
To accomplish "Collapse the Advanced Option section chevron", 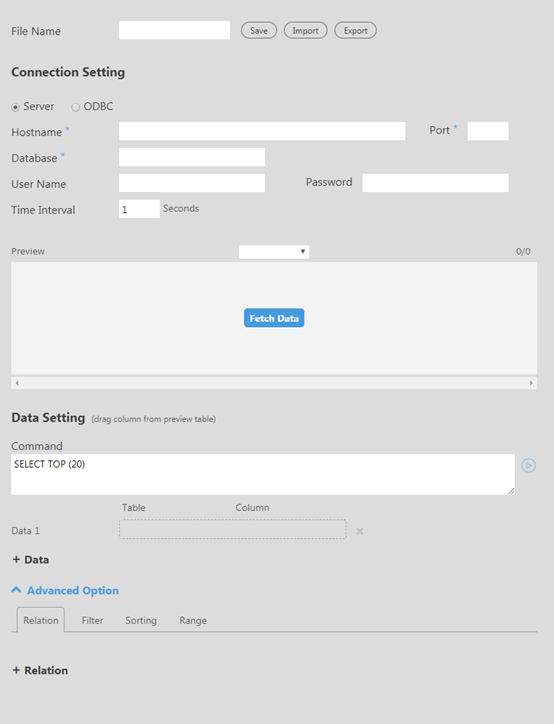I will click(16, 590).
